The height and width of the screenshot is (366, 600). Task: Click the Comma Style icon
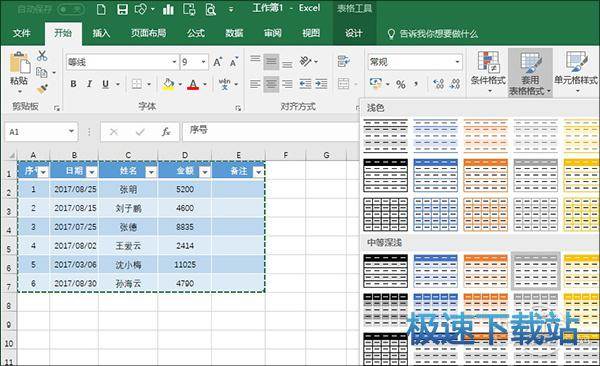[416, 83]
